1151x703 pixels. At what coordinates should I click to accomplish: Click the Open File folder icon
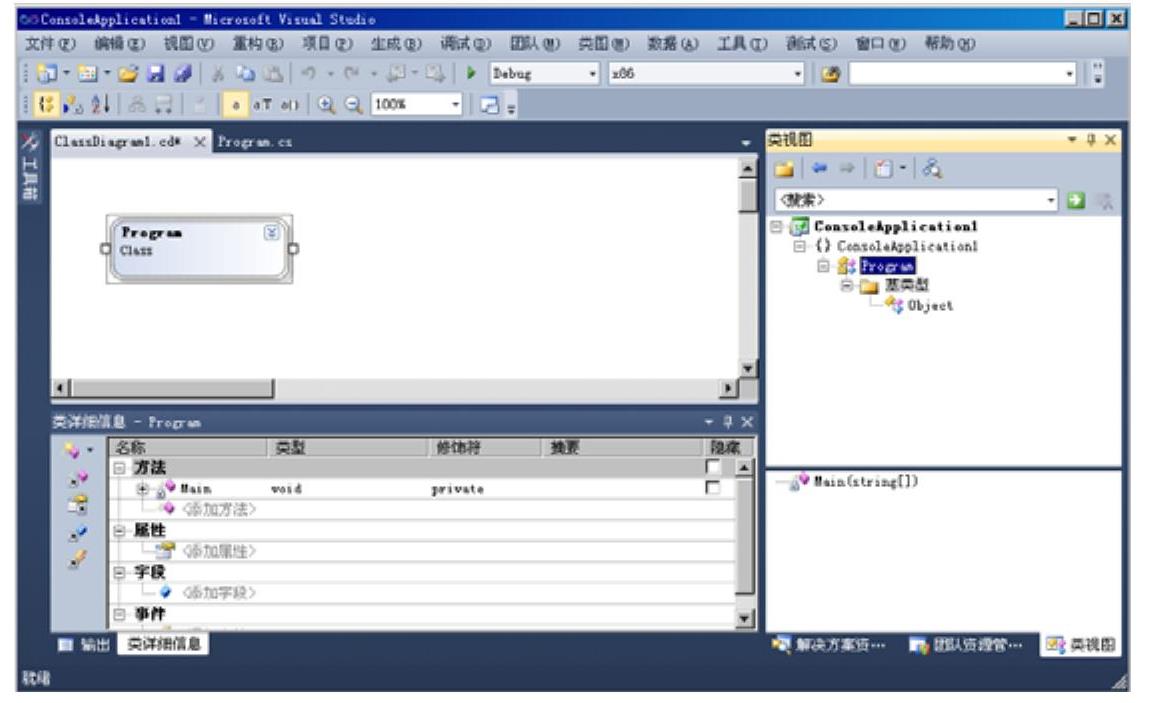pyautogui.click(x=128, y=73)
